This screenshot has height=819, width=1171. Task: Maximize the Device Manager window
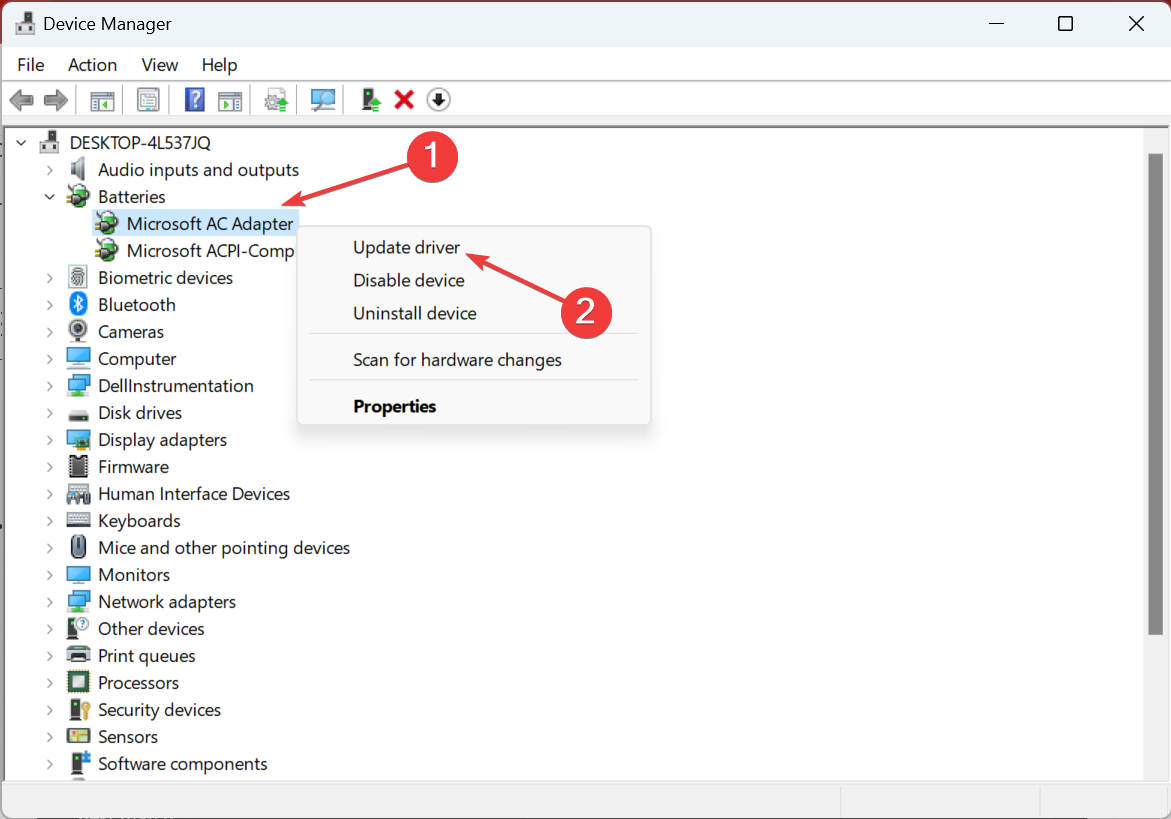click(x=1066, y=24)
